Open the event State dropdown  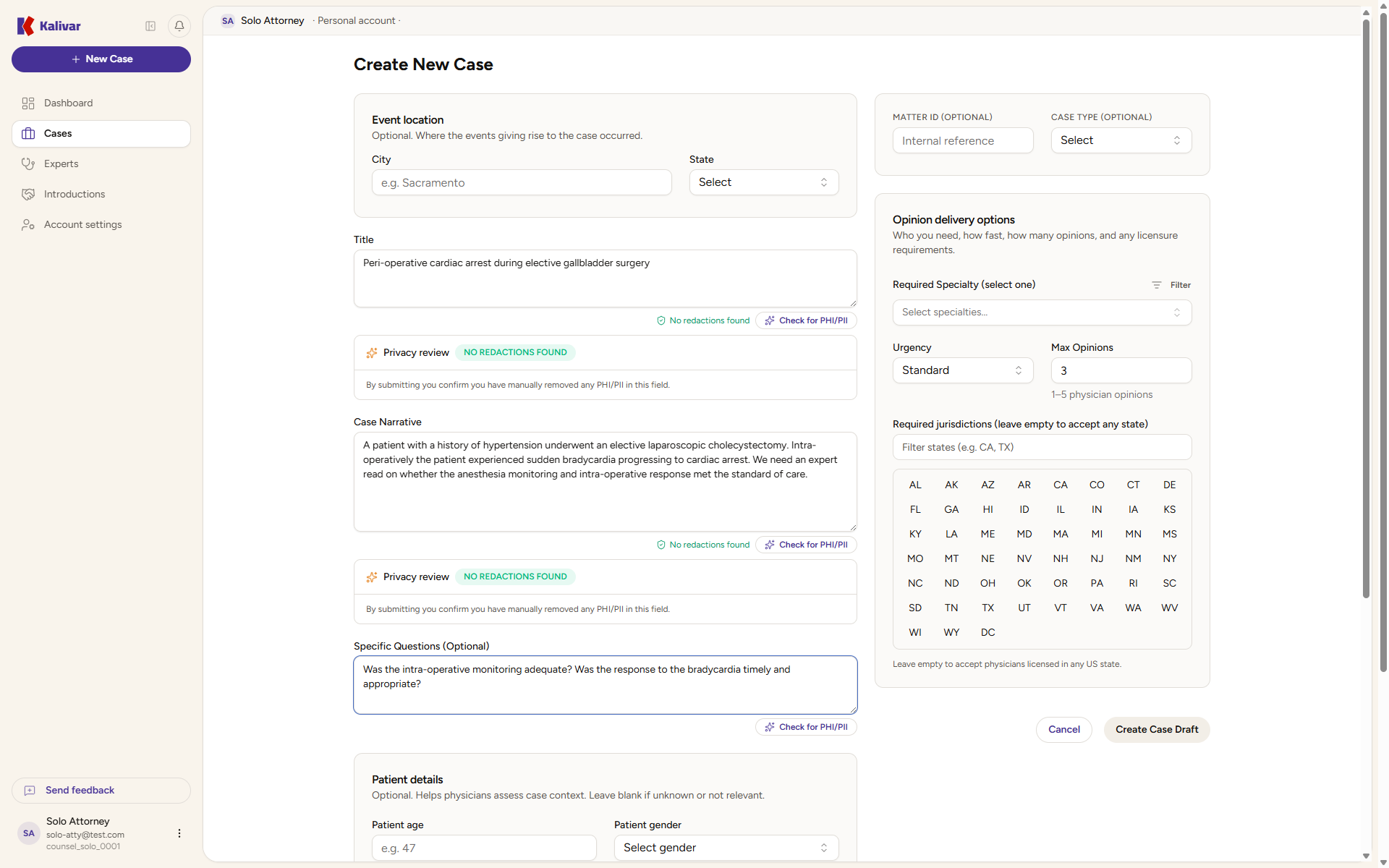(x=764, y=182)
